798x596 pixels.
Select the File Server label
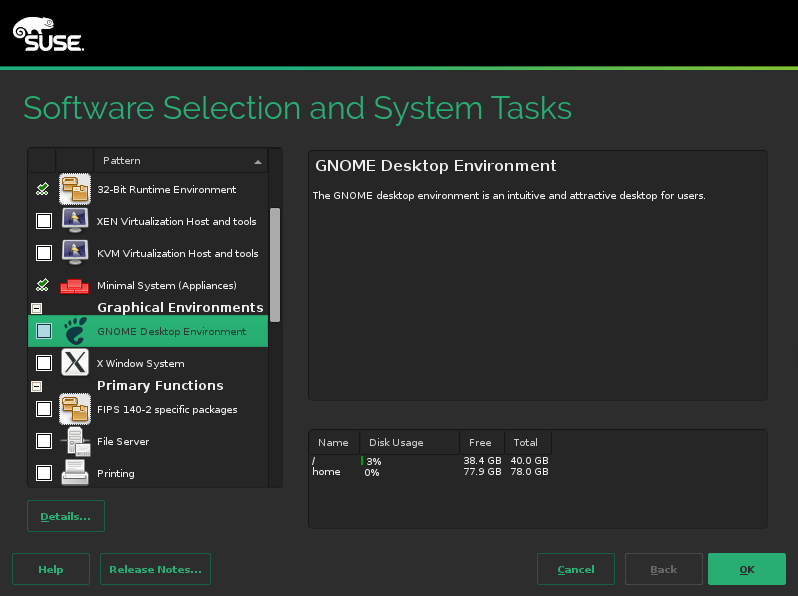[123, 441]
